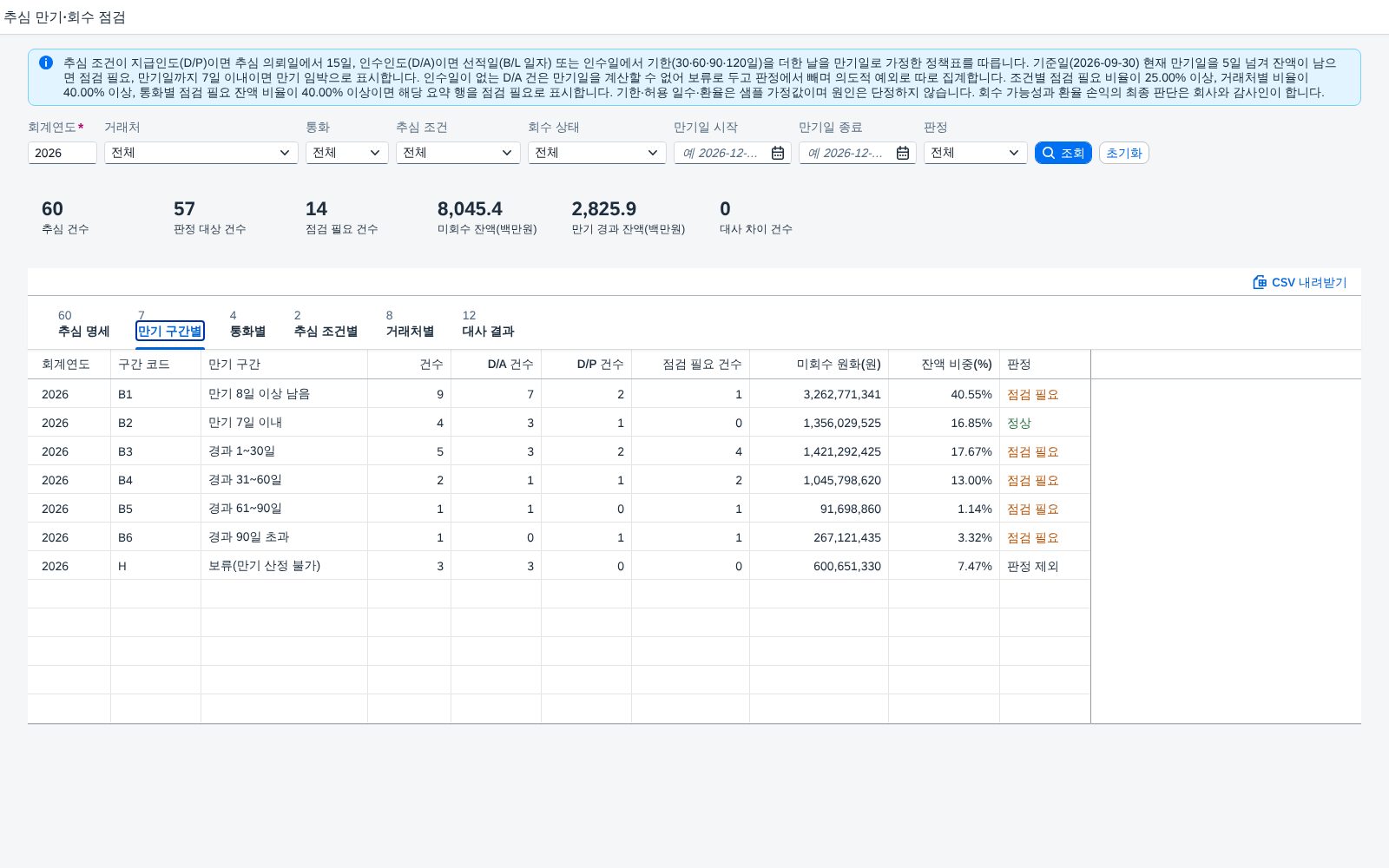Image resolution: width=1389 pixels, height=868 pixels.
Task: Click the 보류(만기 산정 불가) cell
Action: pyautogui.click(x=284, y=566)
